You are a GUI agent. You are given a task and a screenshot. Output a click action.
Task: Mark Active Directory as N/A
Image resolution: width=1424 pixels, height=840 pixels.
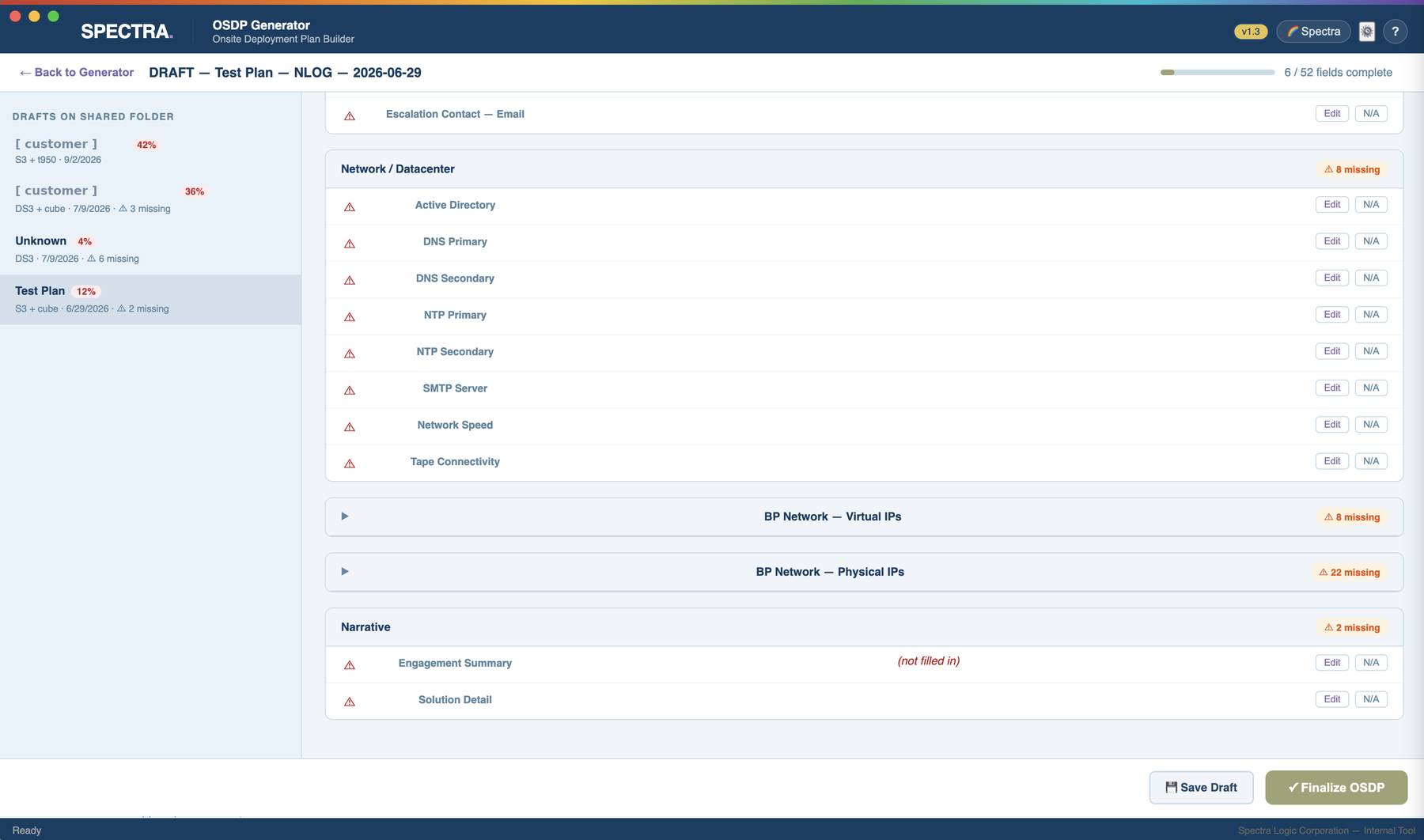[x=1371, y=205]
